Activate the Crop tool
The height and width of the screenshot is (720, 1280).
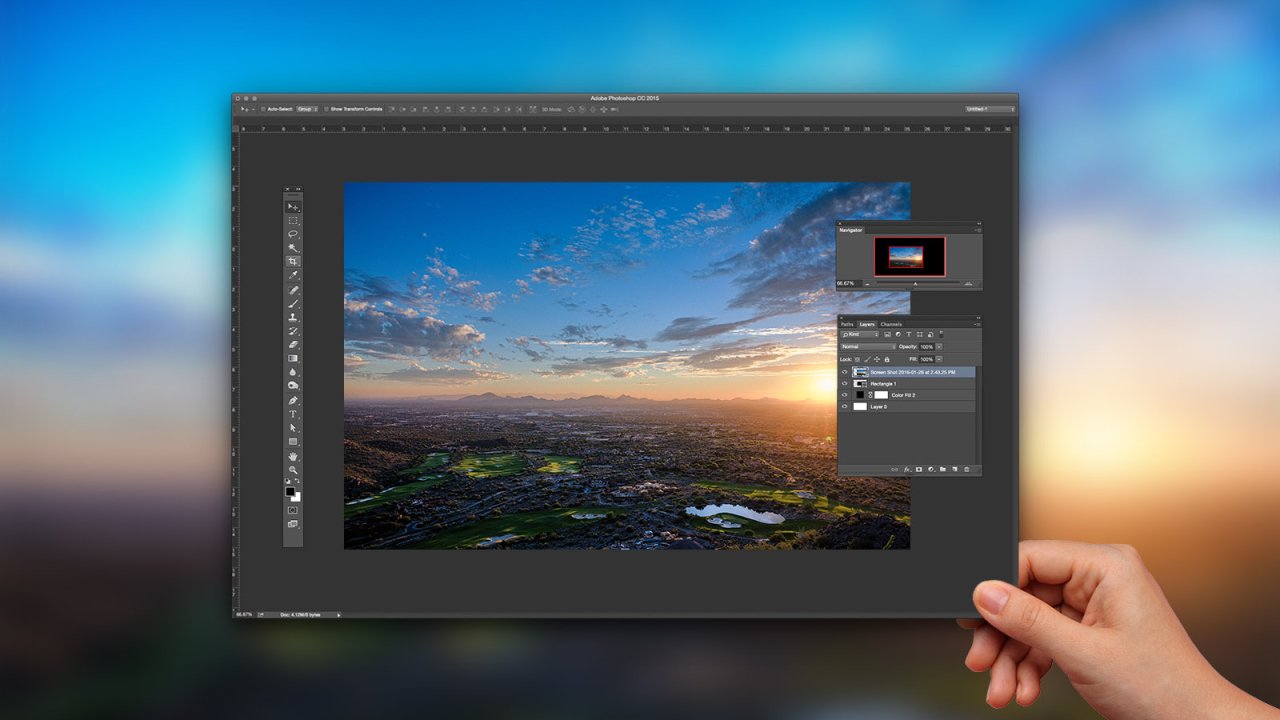pyautogui.click(x=292, y=259)
